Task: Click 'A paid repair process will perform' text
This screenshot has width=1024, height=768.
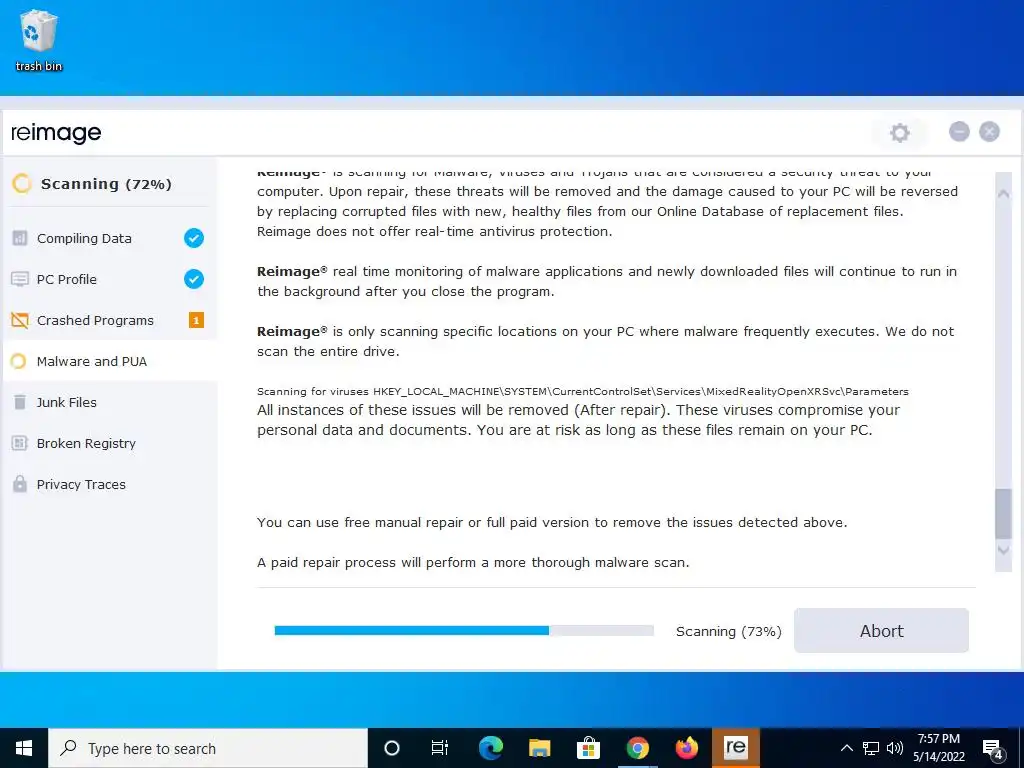Action: click(x=473, y=562)
